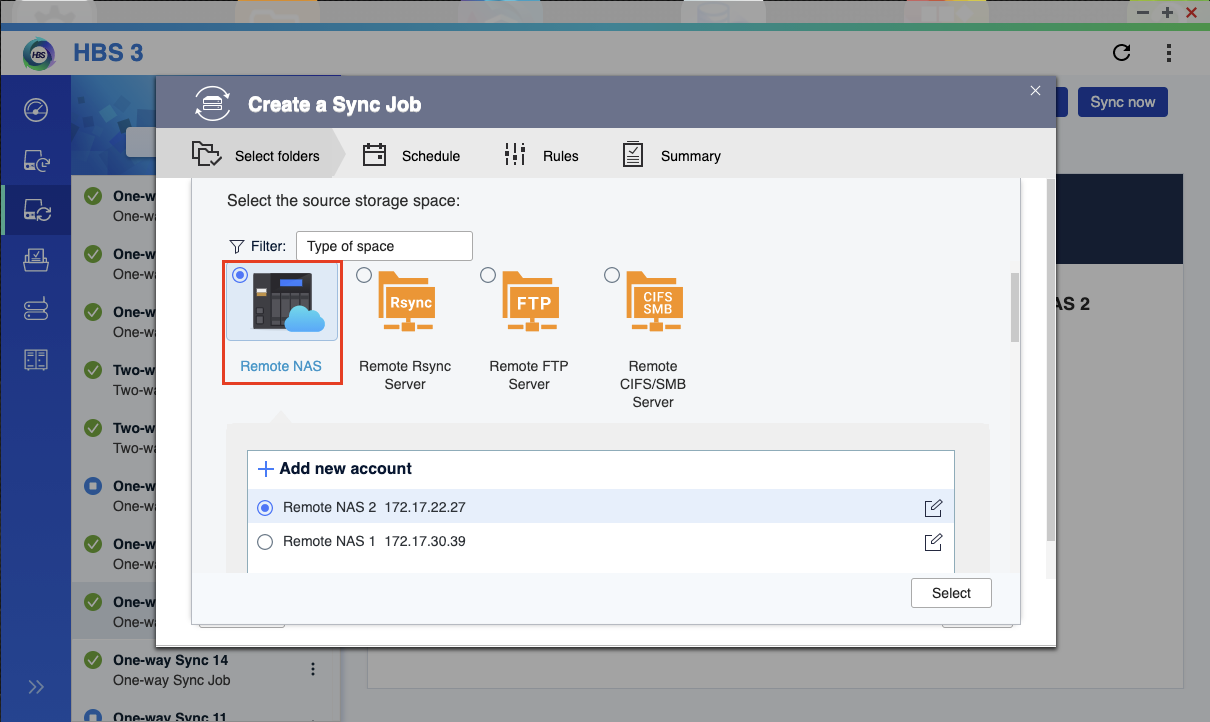Click the HBS 3 logo icon
The height and width of the screenshot is (722, 1210).
click(x=39, y=53)
